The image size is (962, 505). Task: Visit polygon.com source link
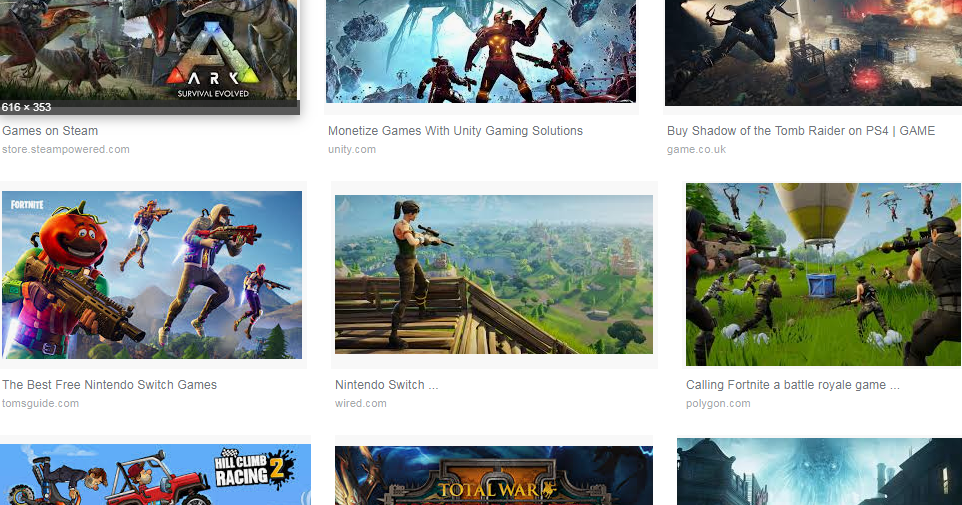tap(718, 403)
